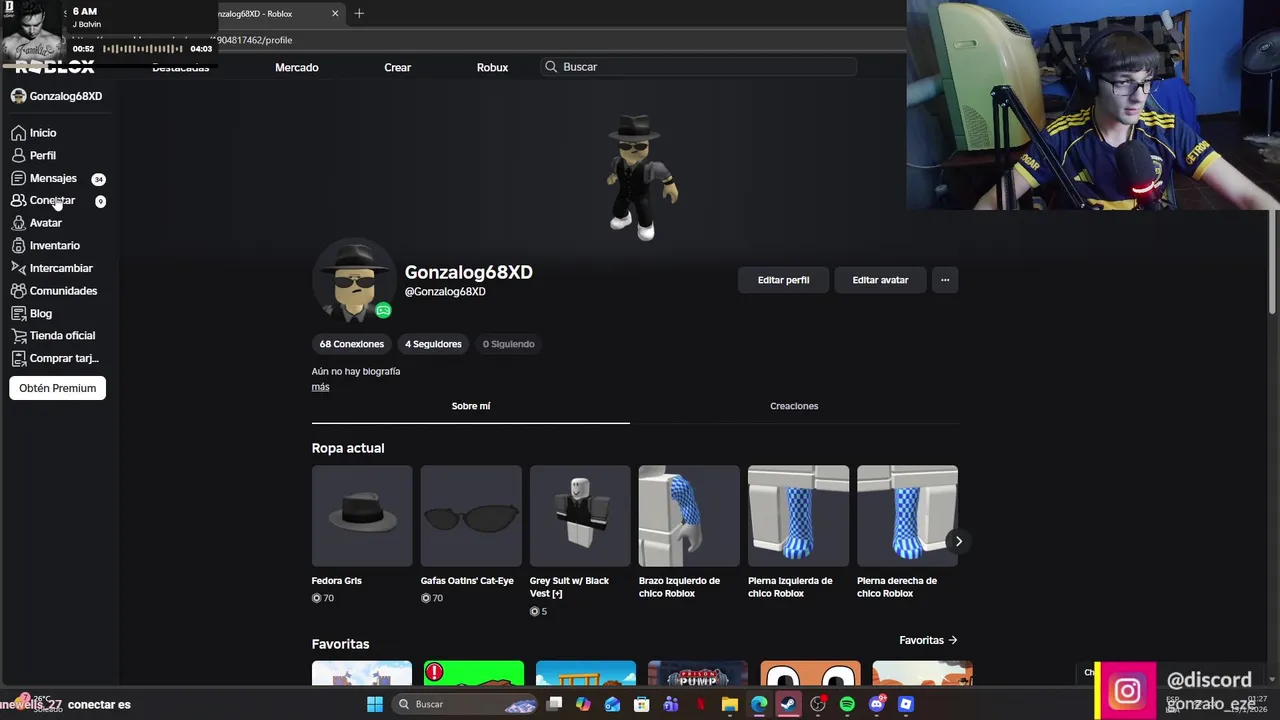Open Microsoft Teams from the taskbar

click(x=671, y=704)
